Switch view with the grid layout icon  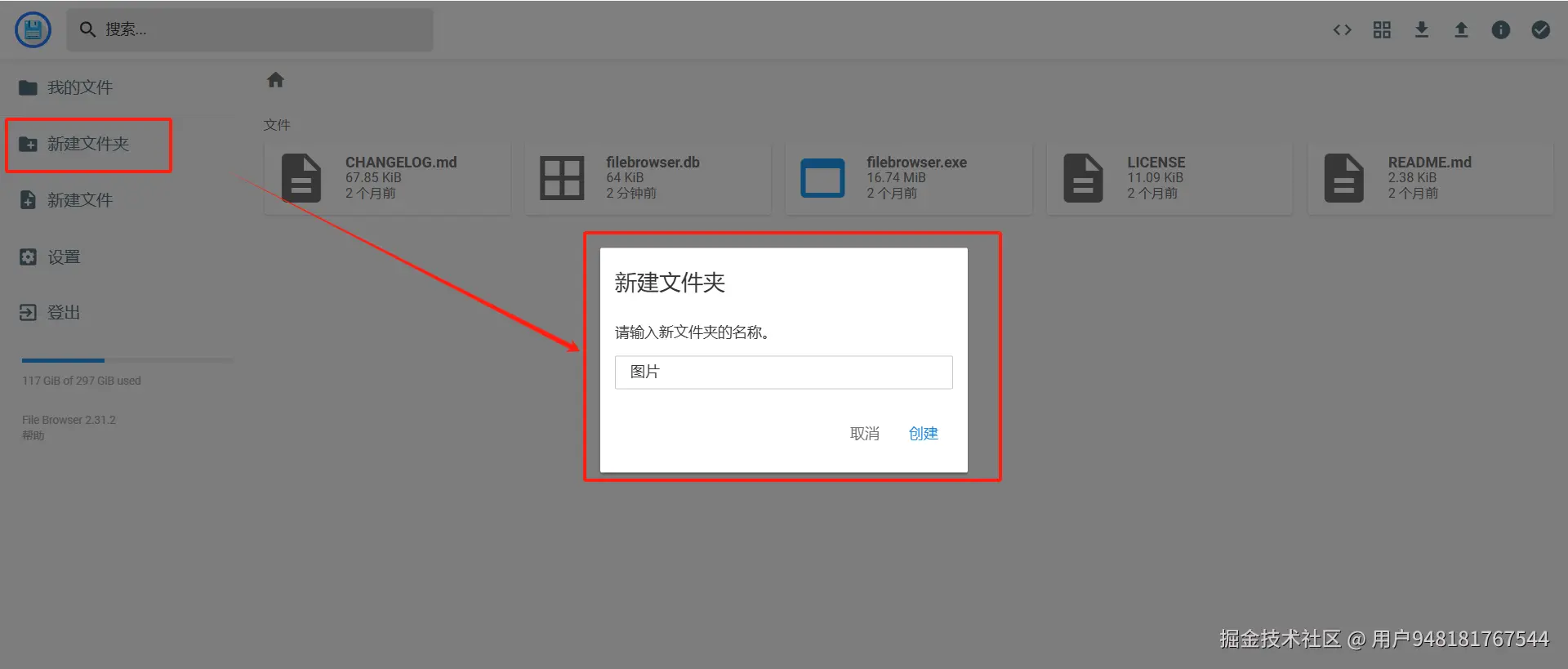point(1382,30)
